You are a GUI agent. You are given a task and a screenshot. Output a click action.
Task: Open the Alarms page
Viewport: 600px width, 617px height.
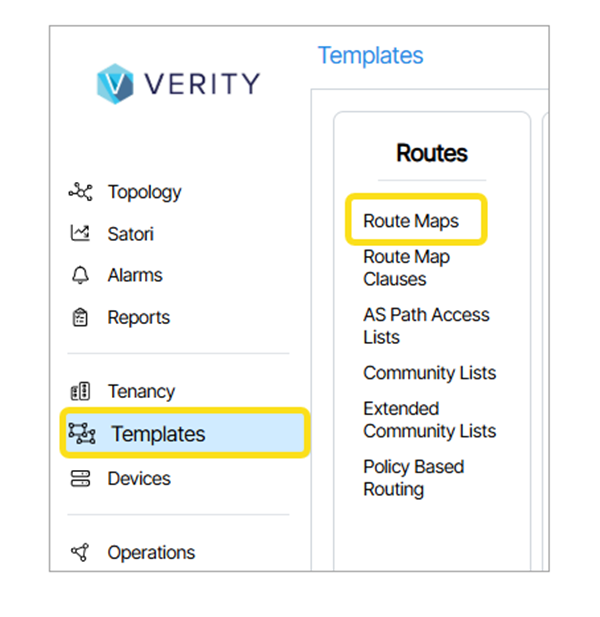pyautogui.click(x=135, y=275)
